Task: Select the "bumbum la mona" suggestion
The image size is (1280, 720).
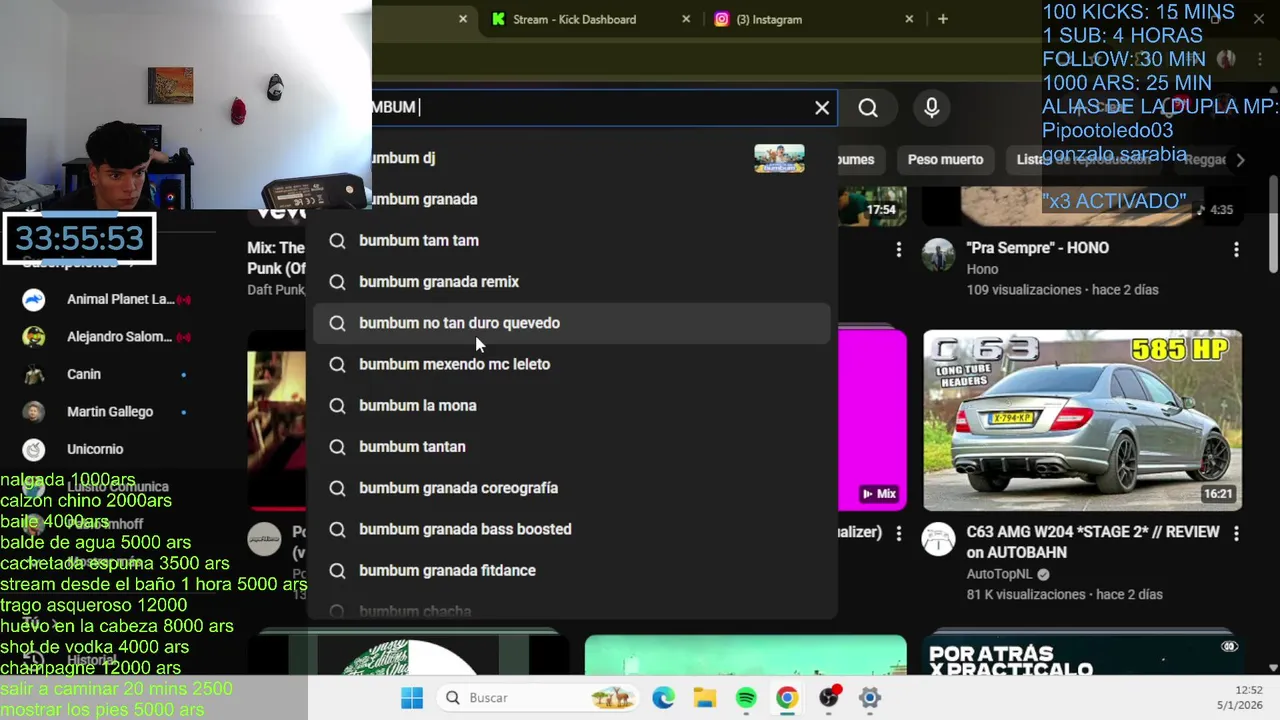Action: click(x=572, y=405)
